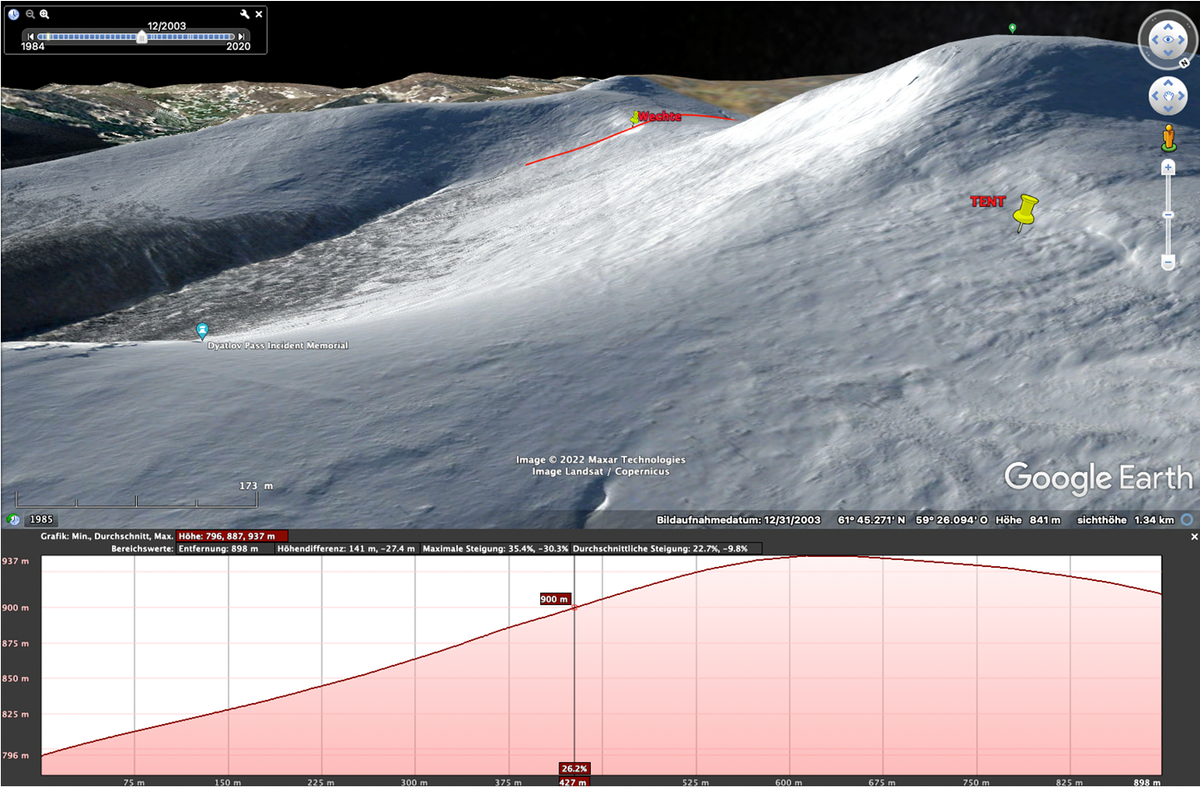The image size is (1200, 788).
Task: Select the yellow TENT placemark pin
Action: (x=1024, y=211)
